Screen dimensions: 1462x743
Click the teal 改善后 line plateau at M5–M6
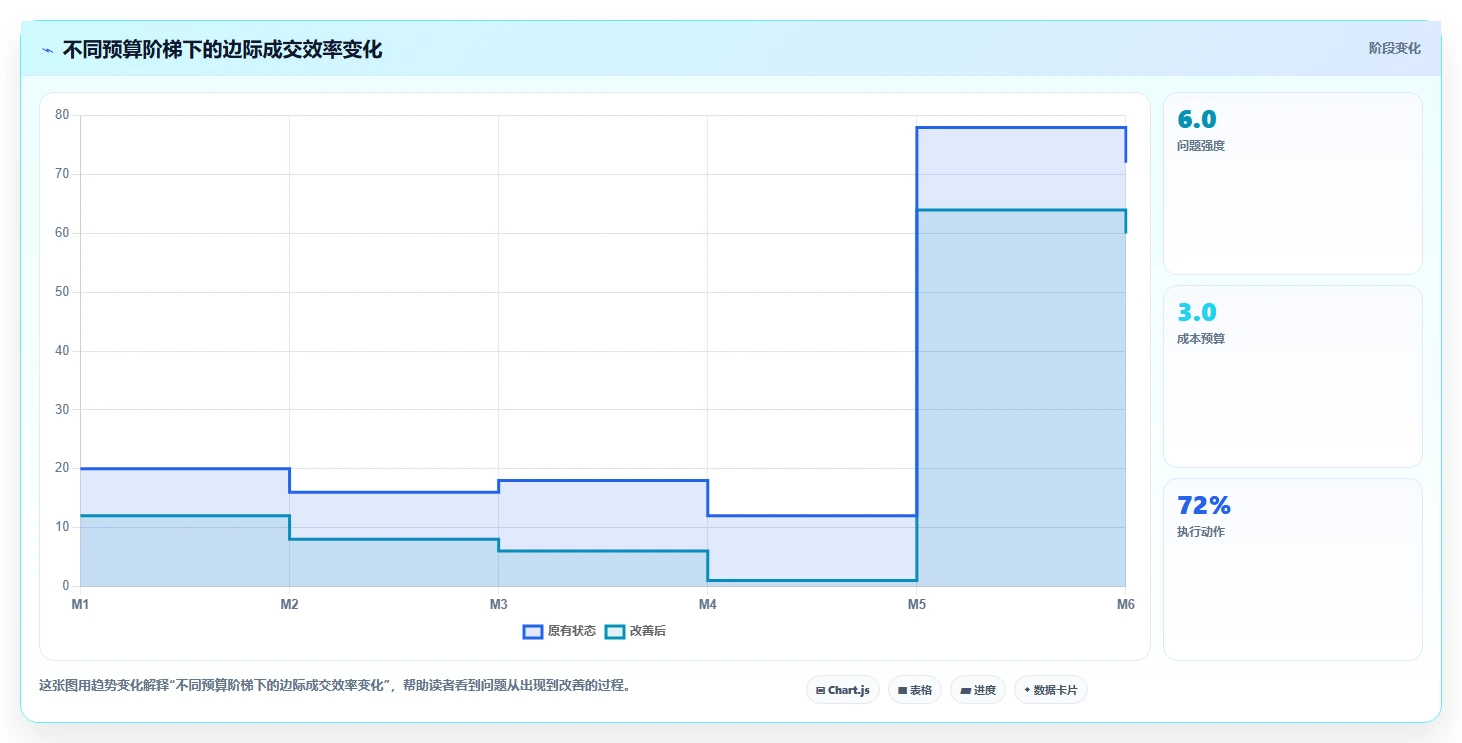click(x=1021, y=210)
